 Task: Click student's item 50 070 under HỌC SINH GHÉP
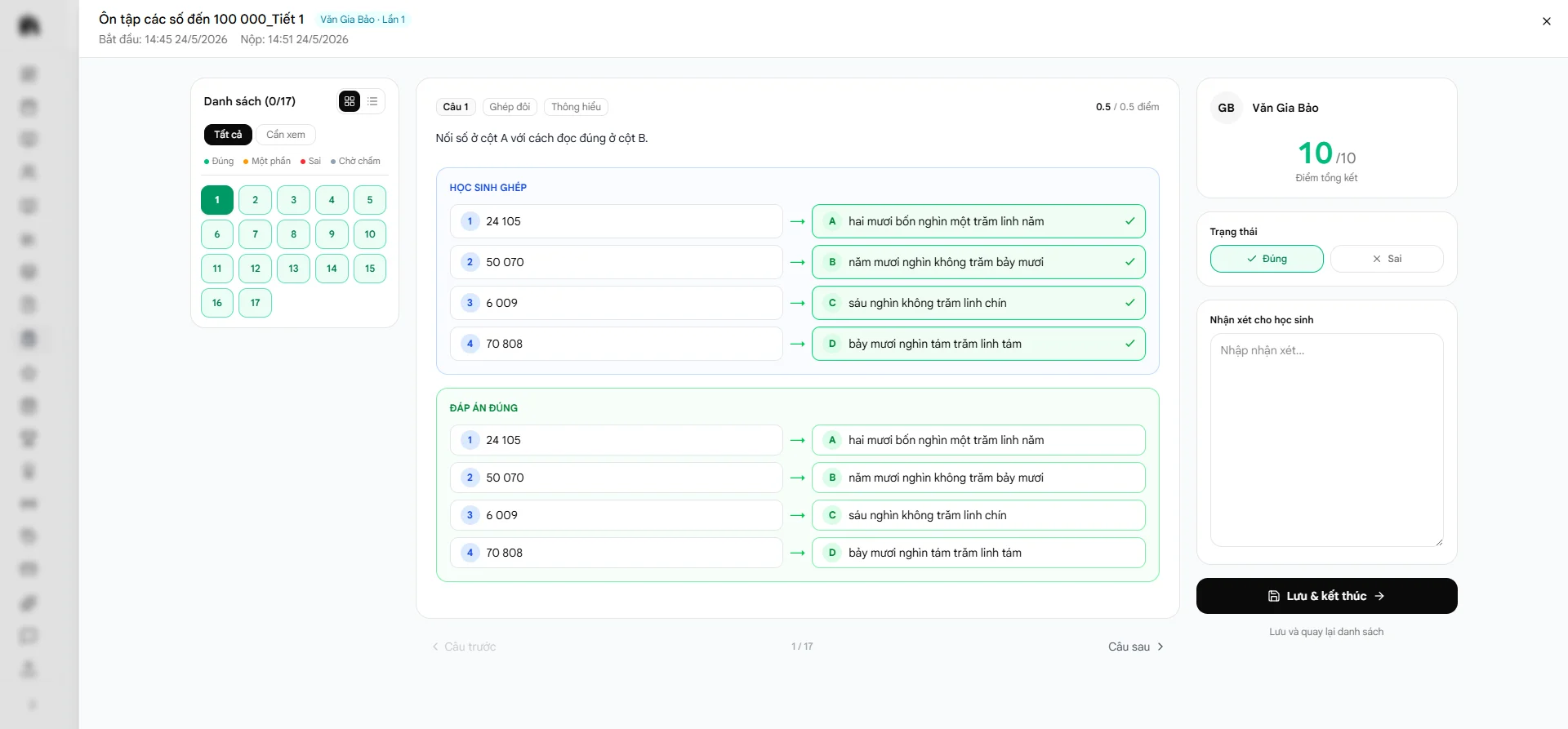[616, 262]
